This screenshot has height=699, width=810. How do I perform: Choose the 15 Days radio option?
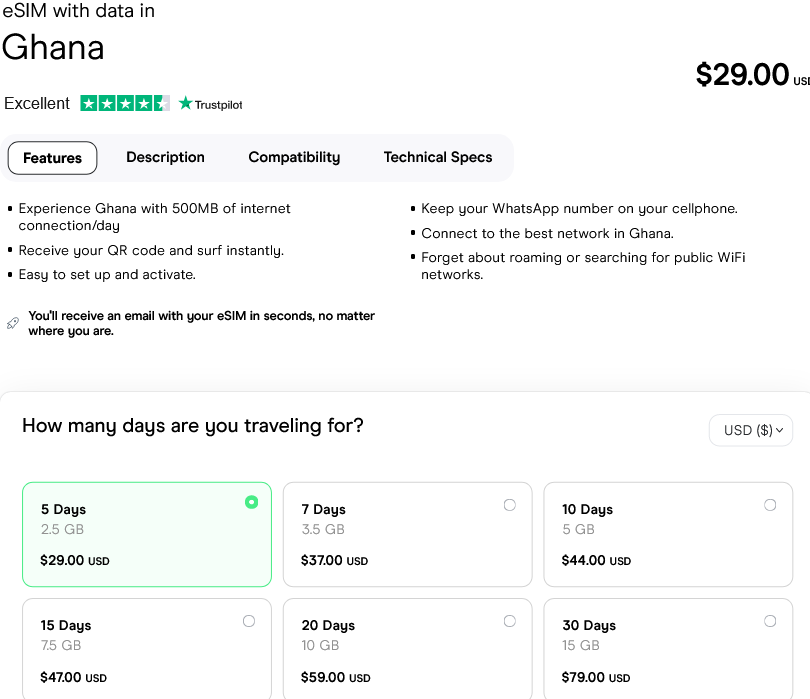249,621
